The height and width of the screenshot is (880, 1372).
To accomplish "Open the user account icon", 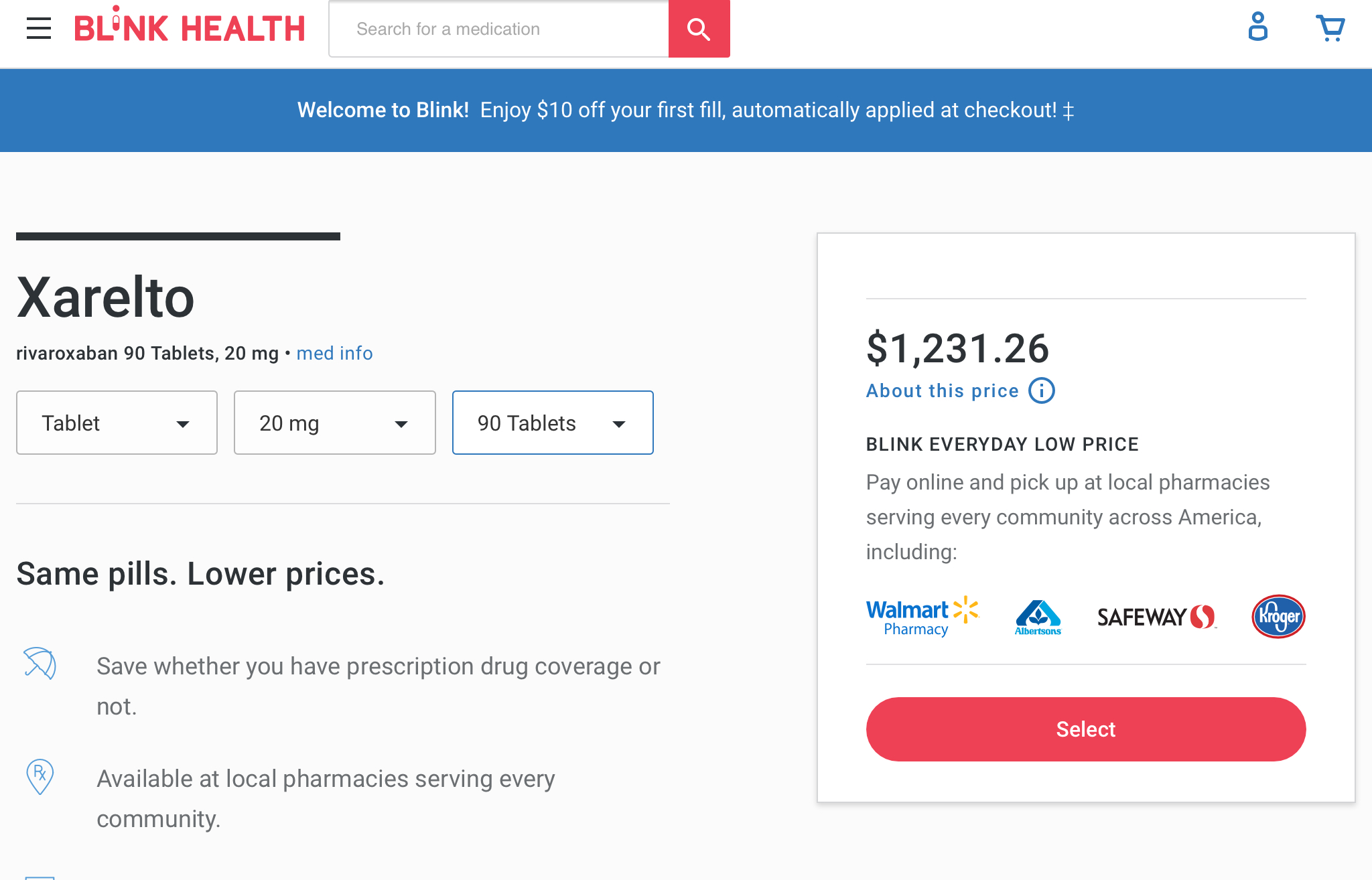I will [x=1257, y=27].
